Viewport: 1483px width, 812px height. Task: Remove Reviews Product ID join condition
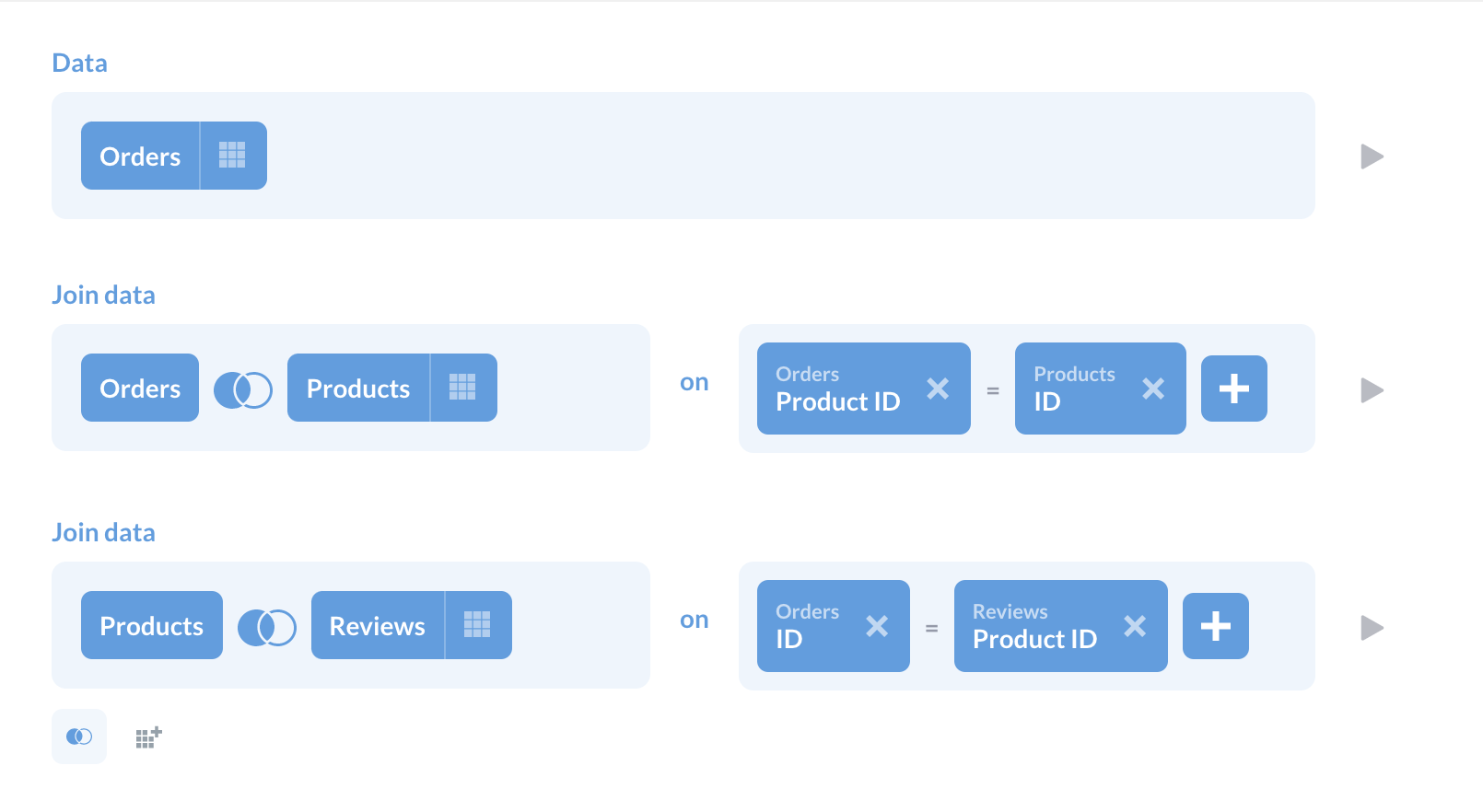click(1135, 626)
